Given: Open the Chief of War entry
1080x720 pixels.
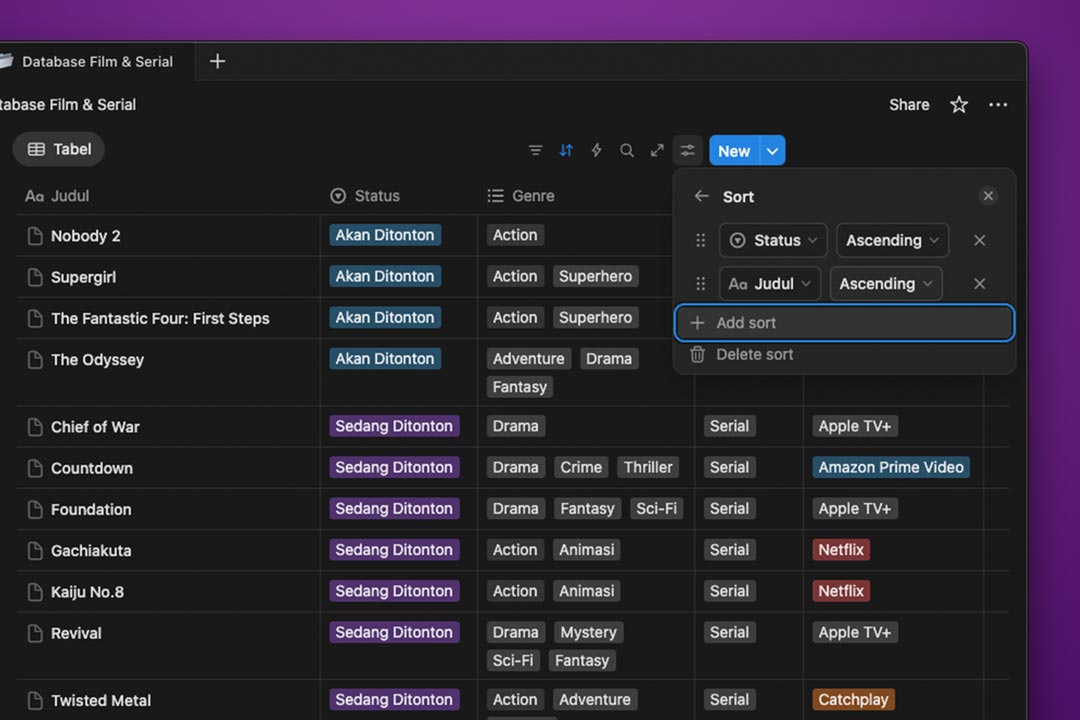Looking at the screenshot, I should (95, 427).
